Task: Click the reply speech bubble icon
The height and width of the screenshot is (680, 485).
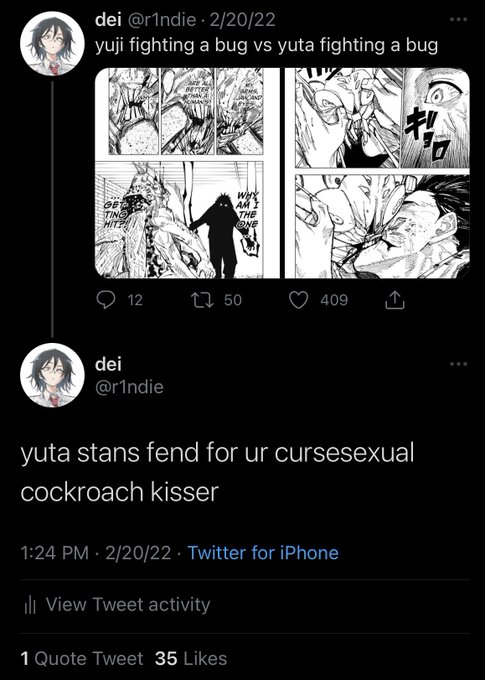Action: tap(105, 300)
